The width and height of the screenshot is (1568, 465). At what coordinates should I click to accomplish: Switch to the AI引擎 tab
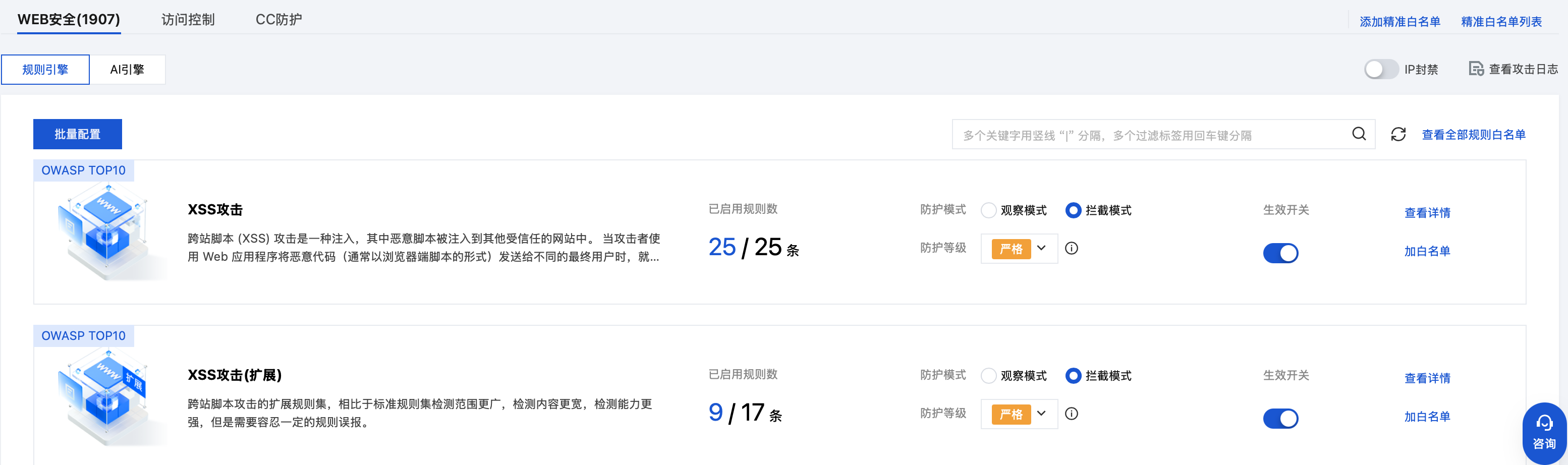tap(127, 70)
